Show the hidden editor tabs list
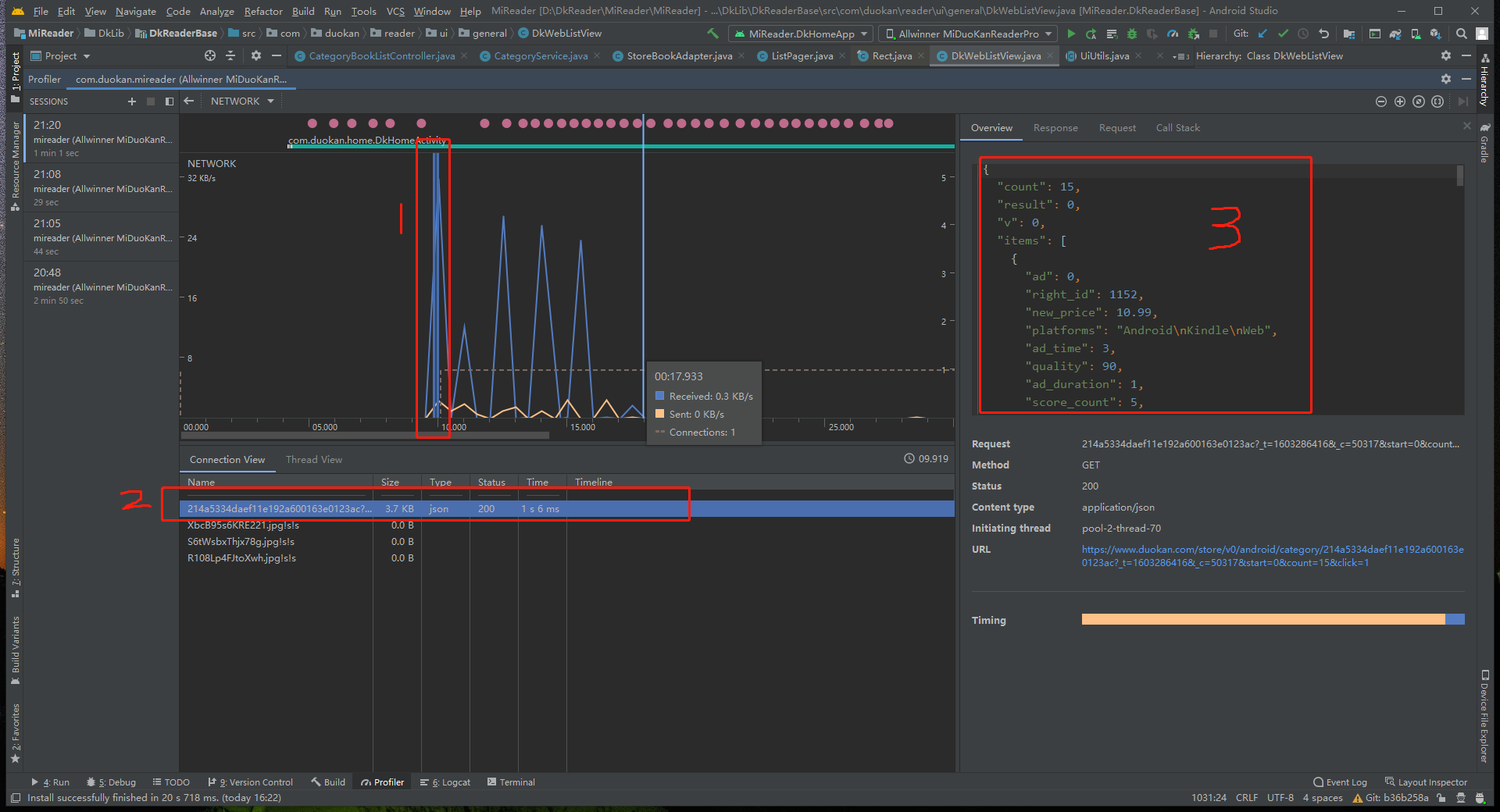The image size is (1500, 812). point(1180,56)
